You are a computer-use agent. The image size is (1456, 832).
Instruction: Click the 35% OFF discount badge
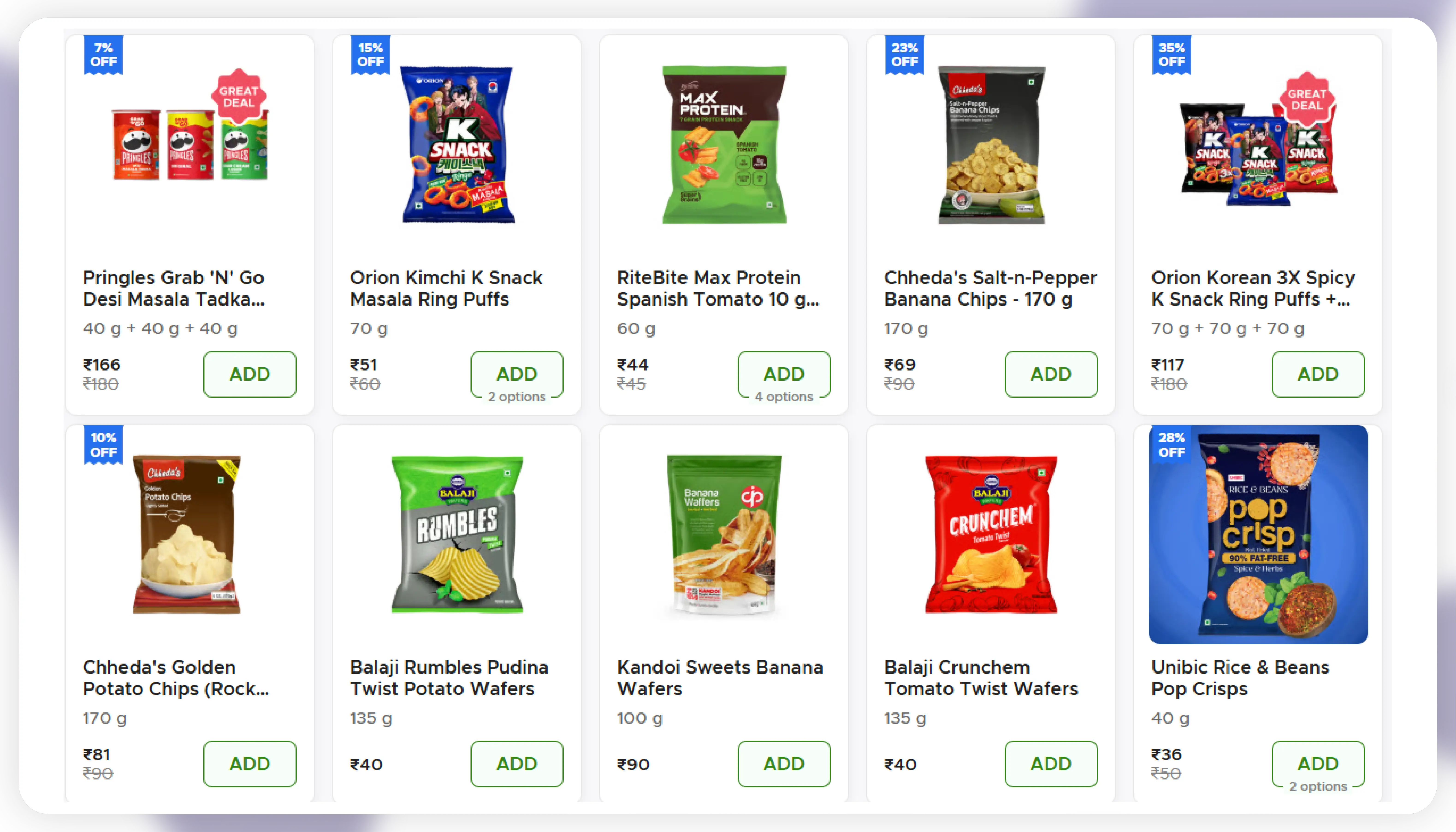point(1171,55)
